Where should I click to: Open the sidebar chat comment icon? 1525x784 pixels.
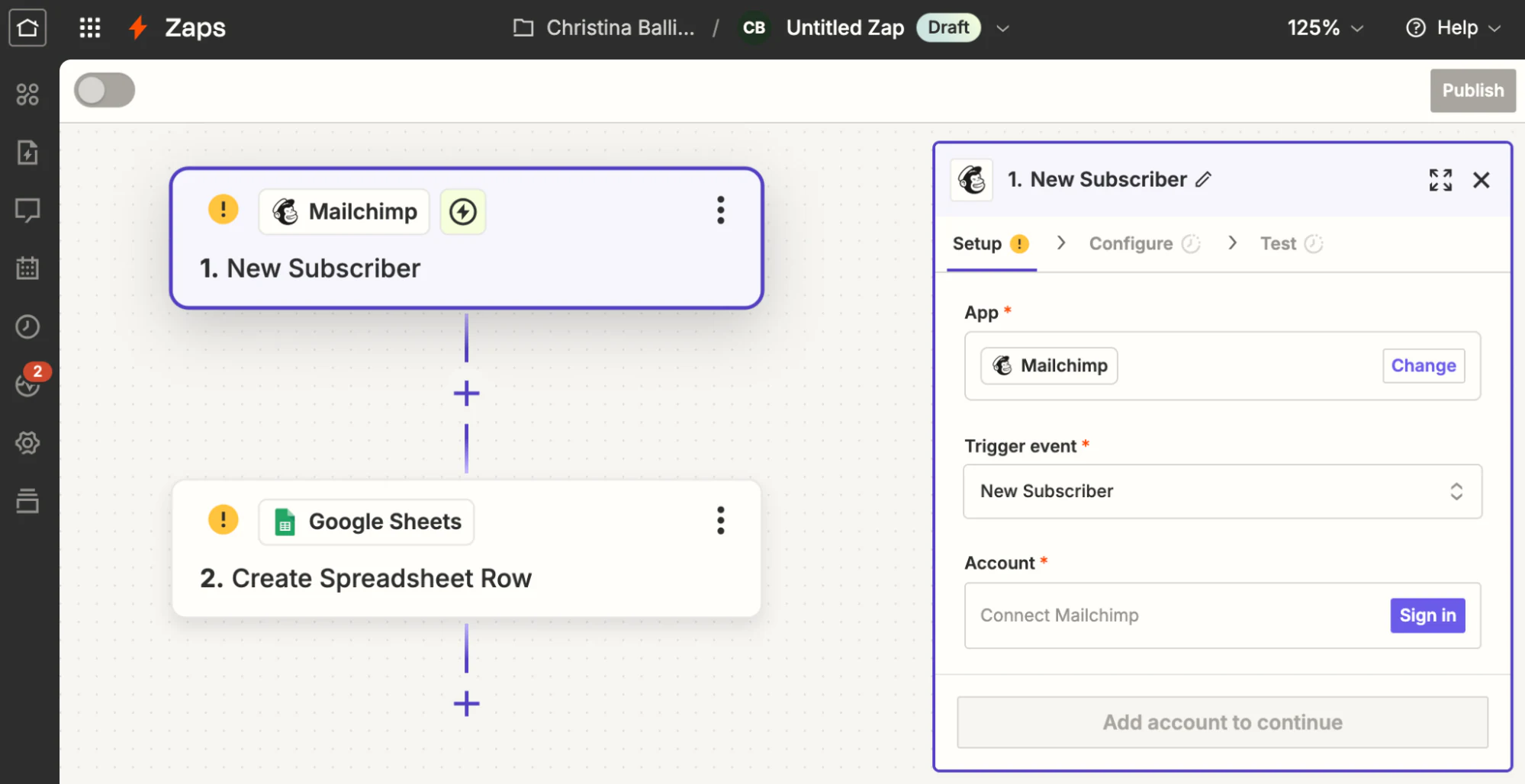click(x=27, y=210)
